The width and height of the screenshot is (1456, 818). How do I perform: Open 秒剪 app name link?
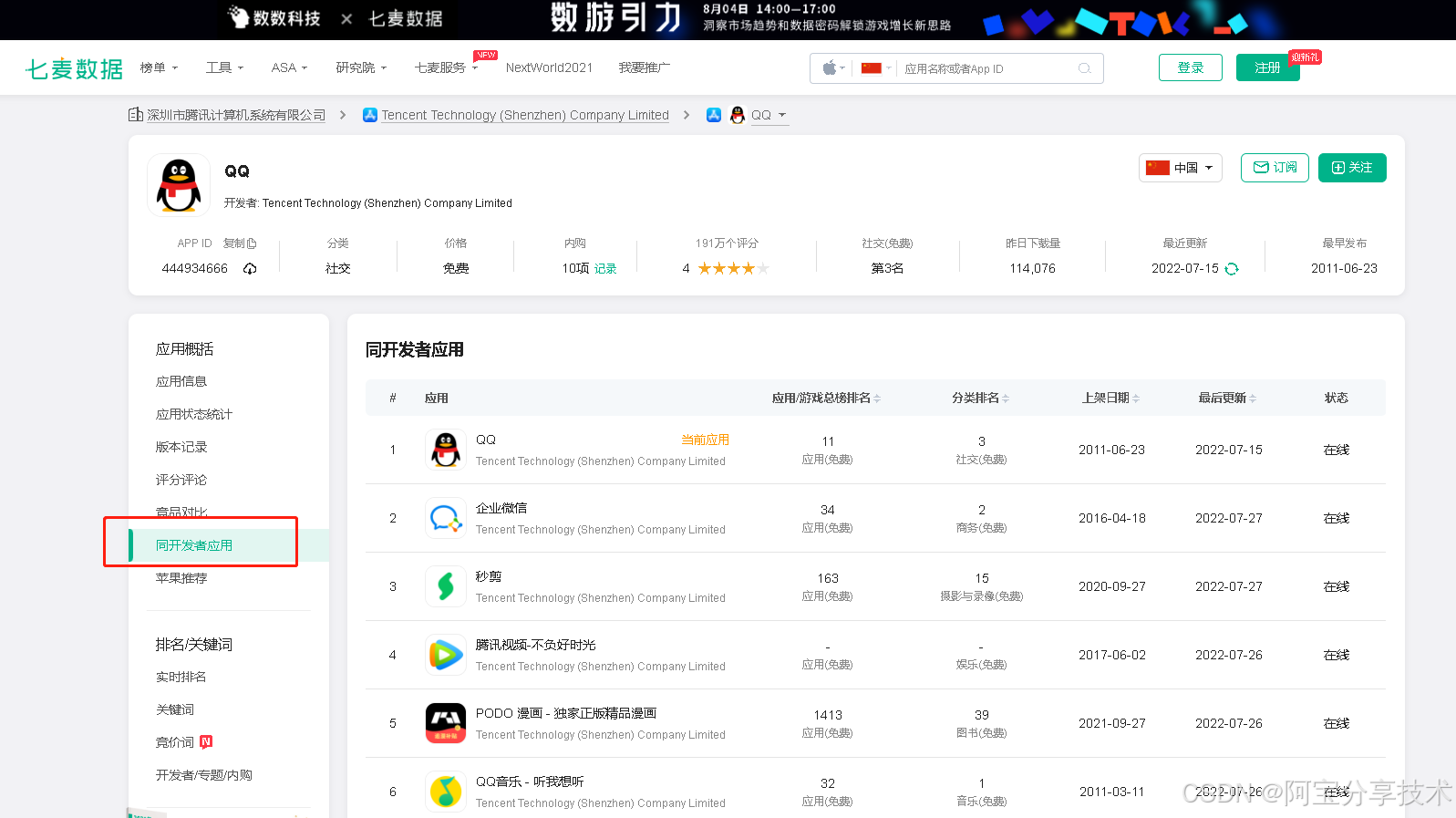pos(489,576)
